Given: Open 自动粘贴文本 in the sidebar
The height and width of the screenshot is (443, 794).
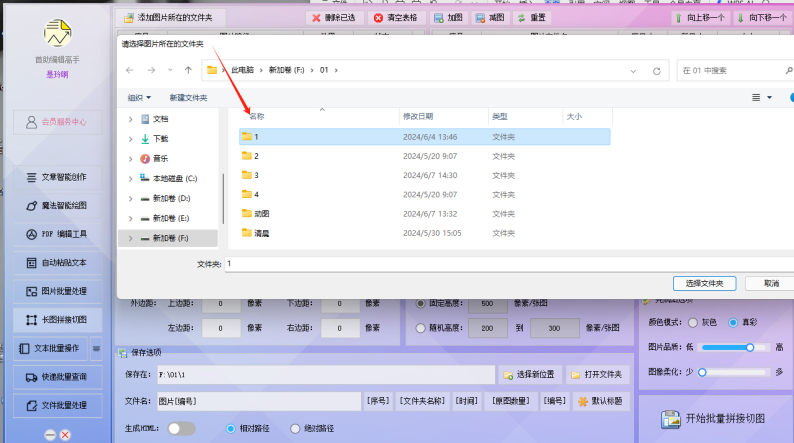Looking at the screenshot, I should (x=58, y=263).
